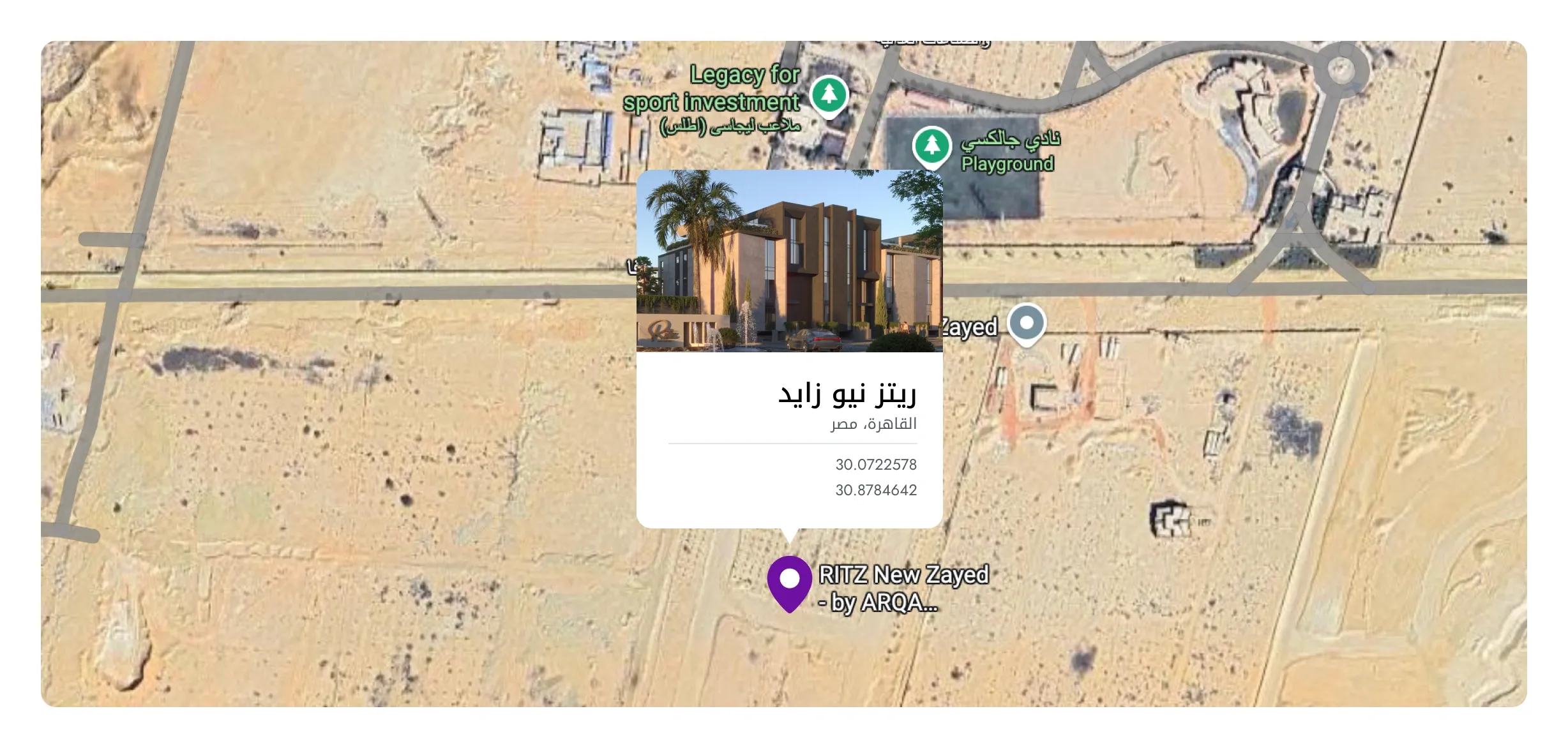The height and width of the screenshot is (748, 1568).
Task: Select the Playground place label
Action: pyautogui.click(x=1007, y=164)
